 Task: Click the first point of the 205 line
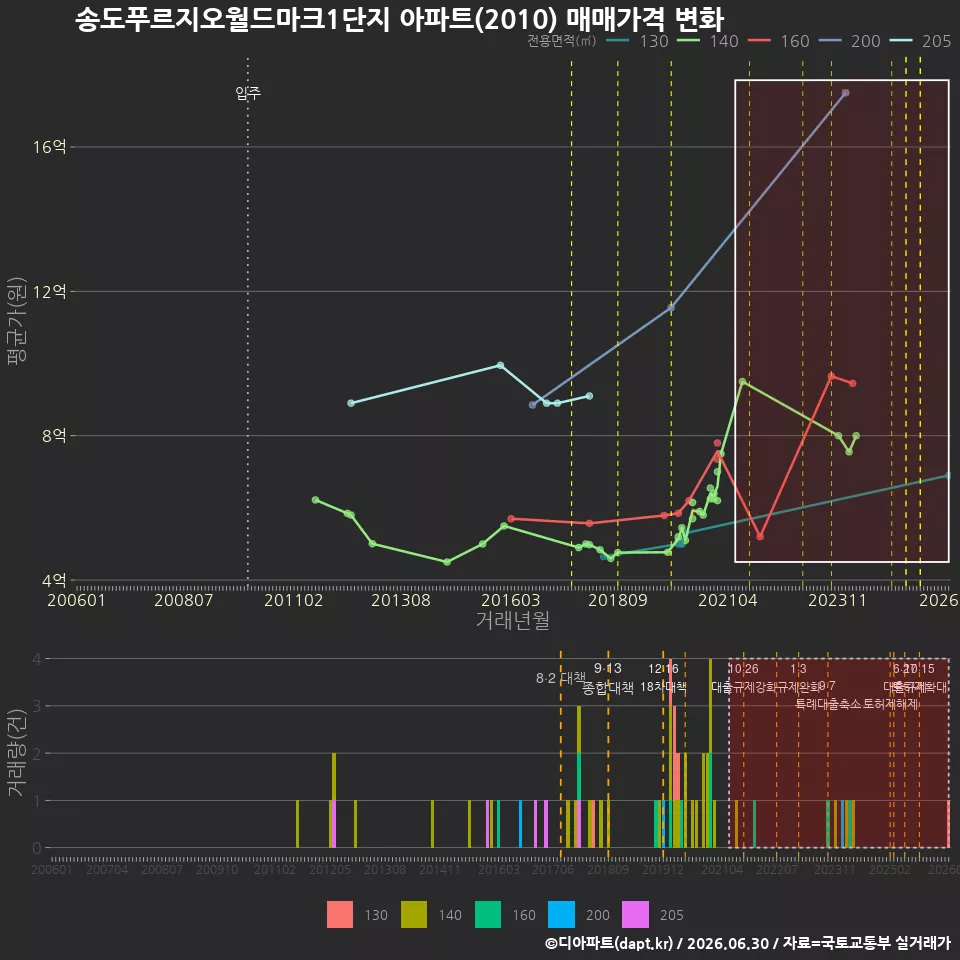click(351, 403)
